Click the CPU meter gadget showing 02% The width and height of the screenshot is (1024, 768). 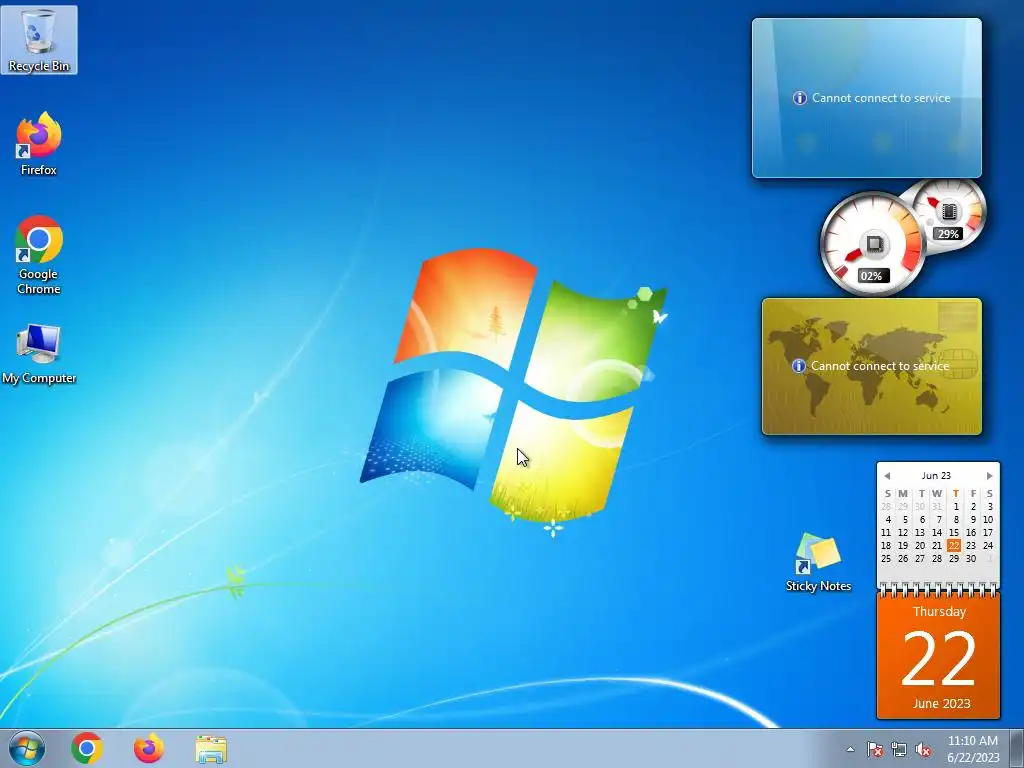[873, 244]
